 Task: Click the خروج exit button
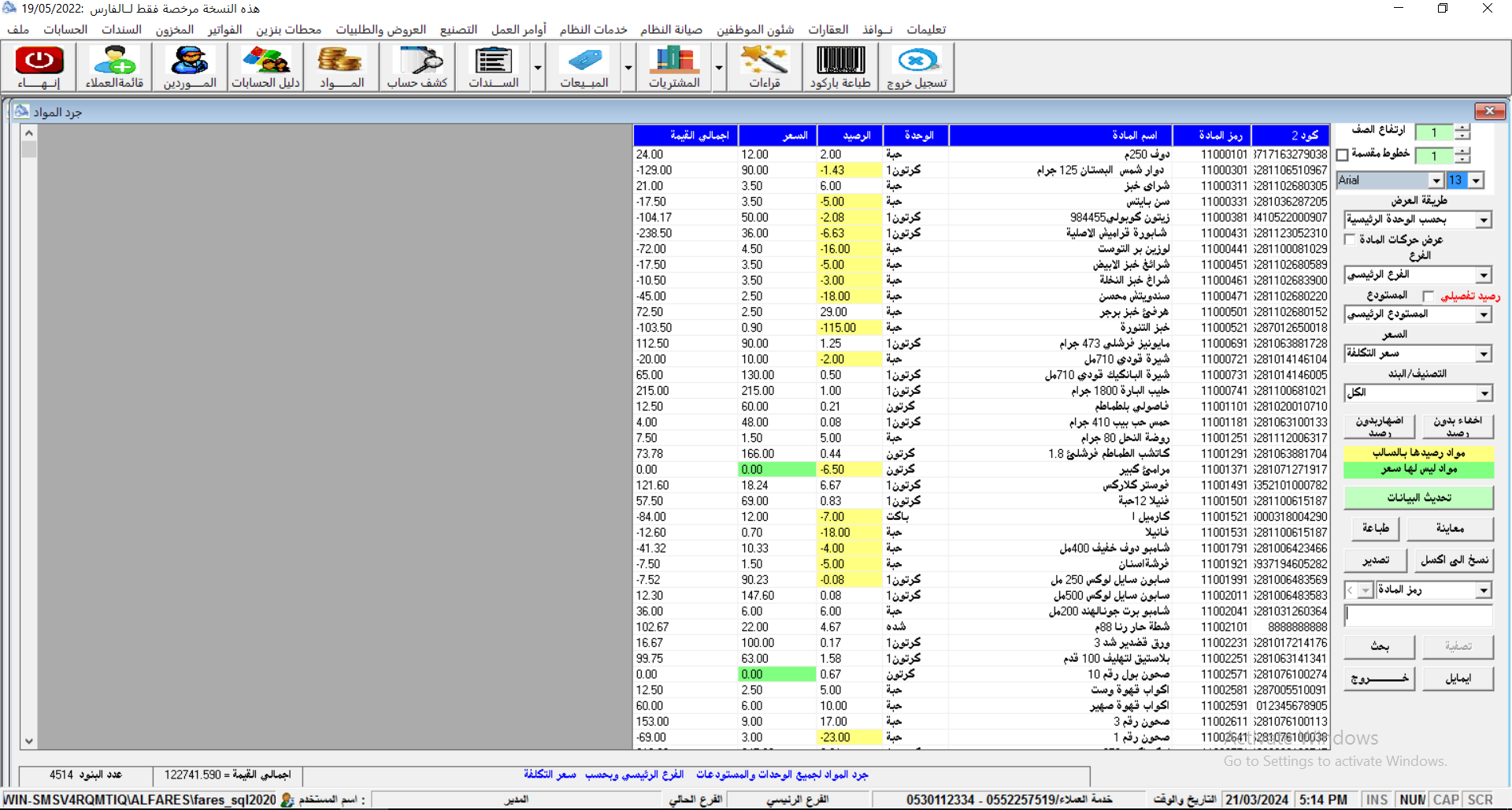(x=1379, y=678)
